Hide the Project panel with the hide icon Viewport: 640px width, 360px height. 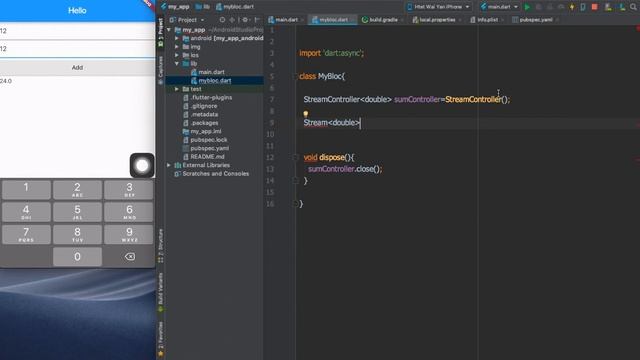[257, 20]
